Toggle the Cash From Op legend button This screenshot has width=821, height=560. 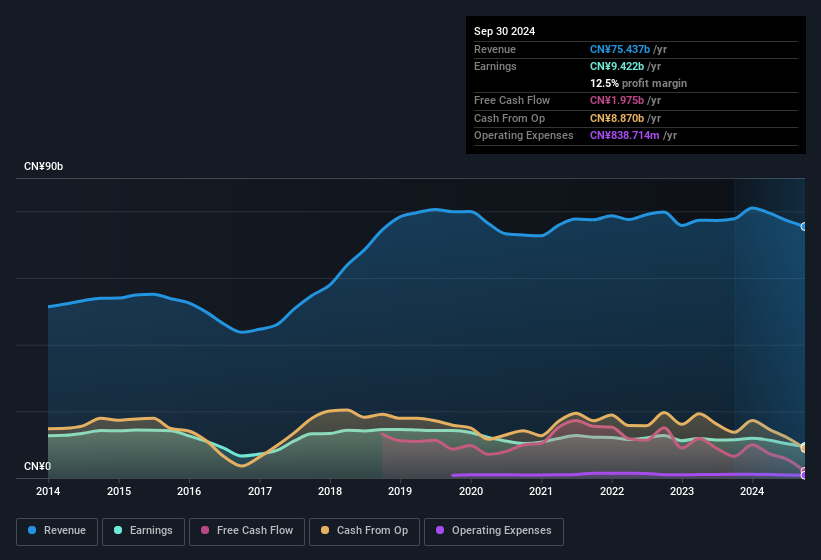point(364,531)
